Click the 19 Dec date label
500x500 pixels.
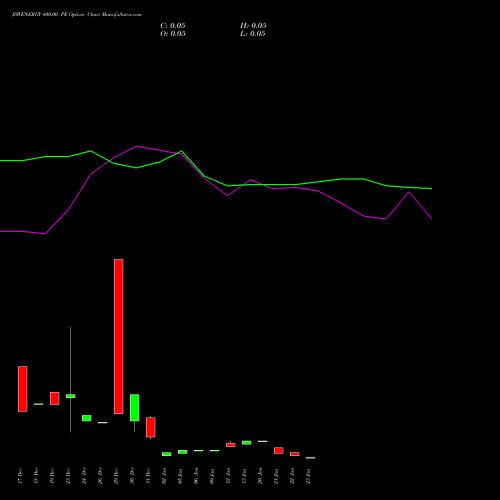(52, 476)
